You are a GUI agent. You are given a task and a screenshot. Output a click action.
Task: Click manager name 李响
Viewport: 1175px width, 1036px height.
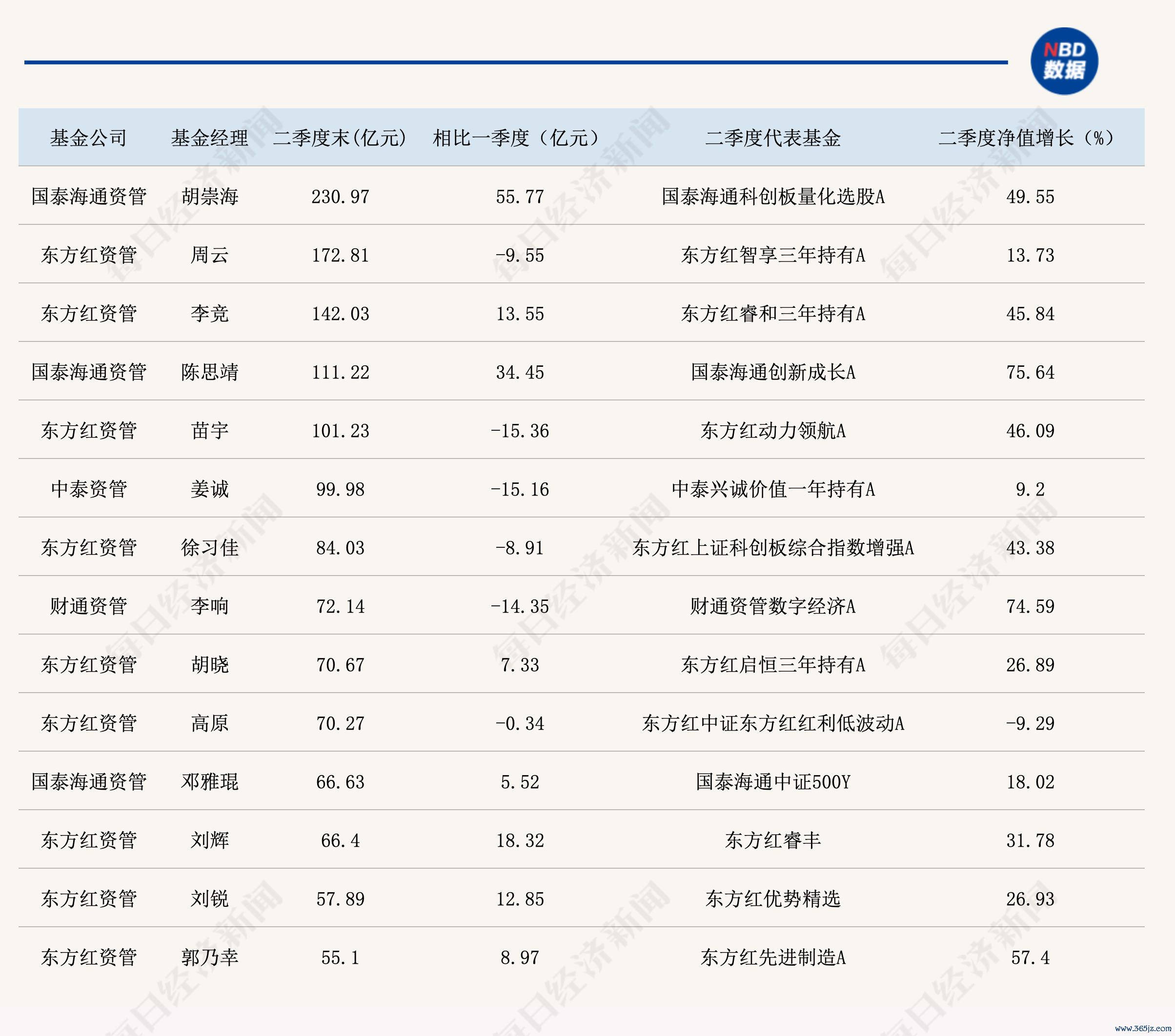click(210, 607)
